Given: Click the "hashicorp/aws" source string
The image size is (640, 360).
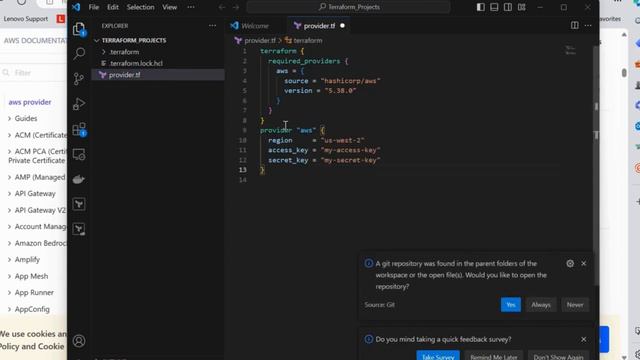Looking at the screenshot, I should pyautogui.click(x=351, y=81).
